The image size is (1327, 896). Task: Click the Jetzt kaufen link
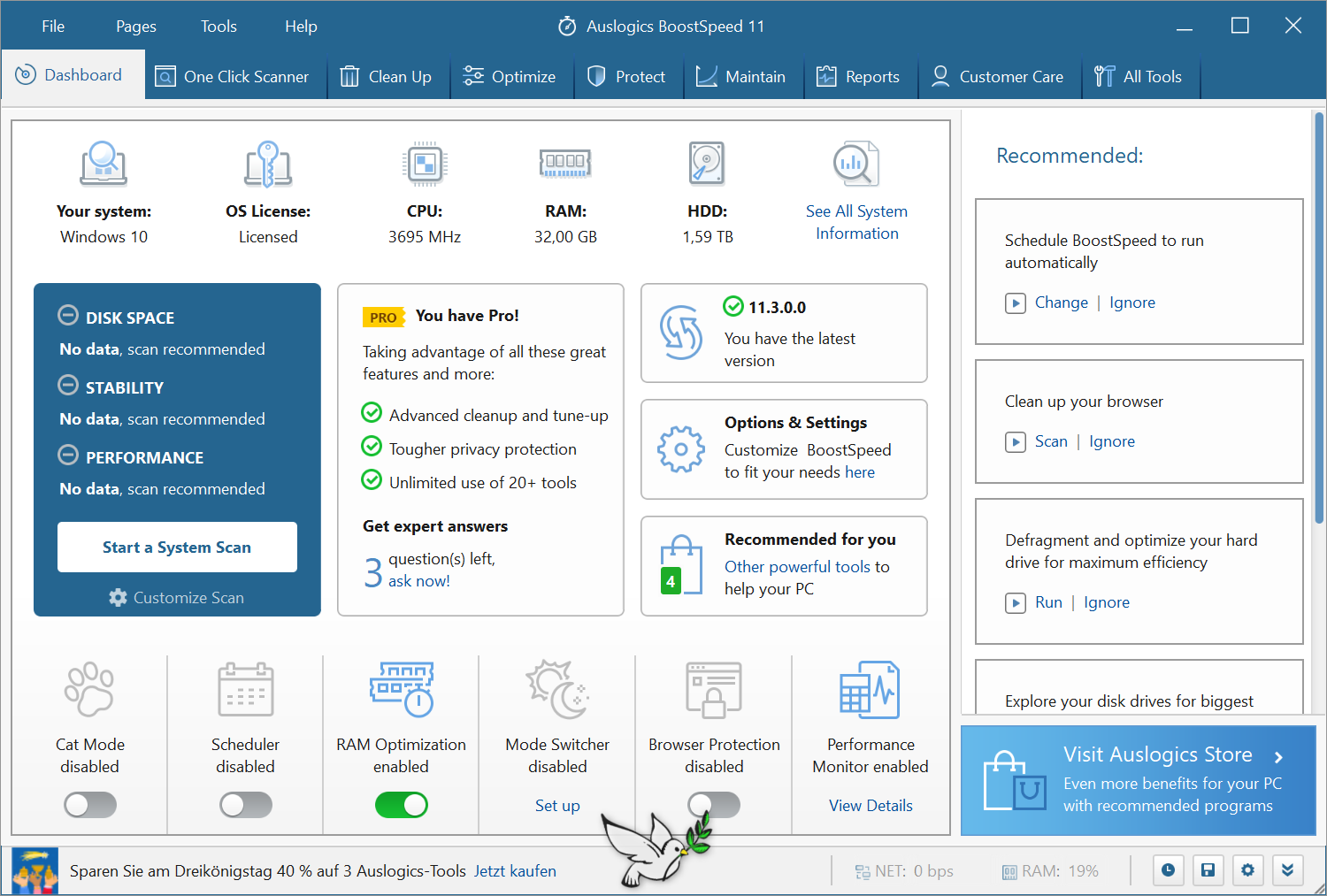[x=515, y=871]
